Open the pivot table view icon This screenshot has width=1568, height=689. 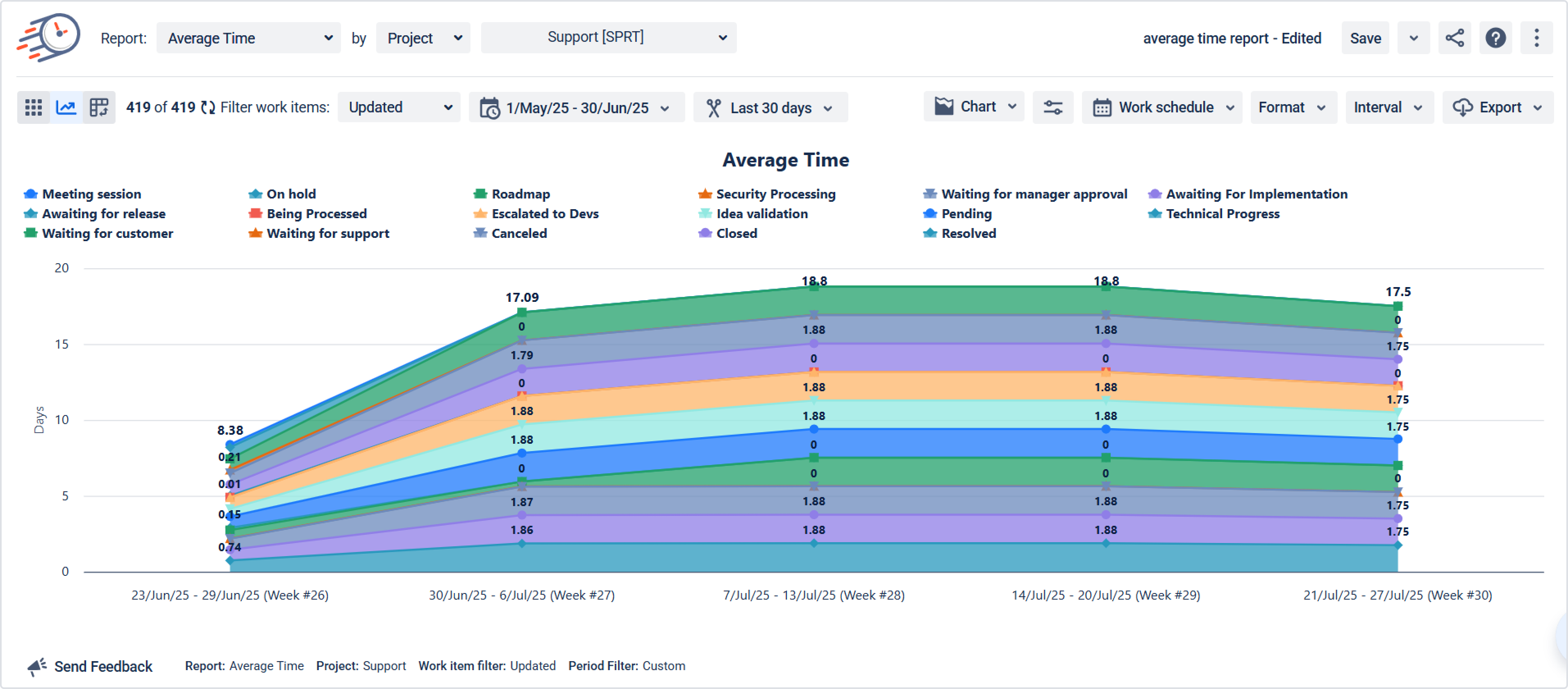click(x=99, y=108)
